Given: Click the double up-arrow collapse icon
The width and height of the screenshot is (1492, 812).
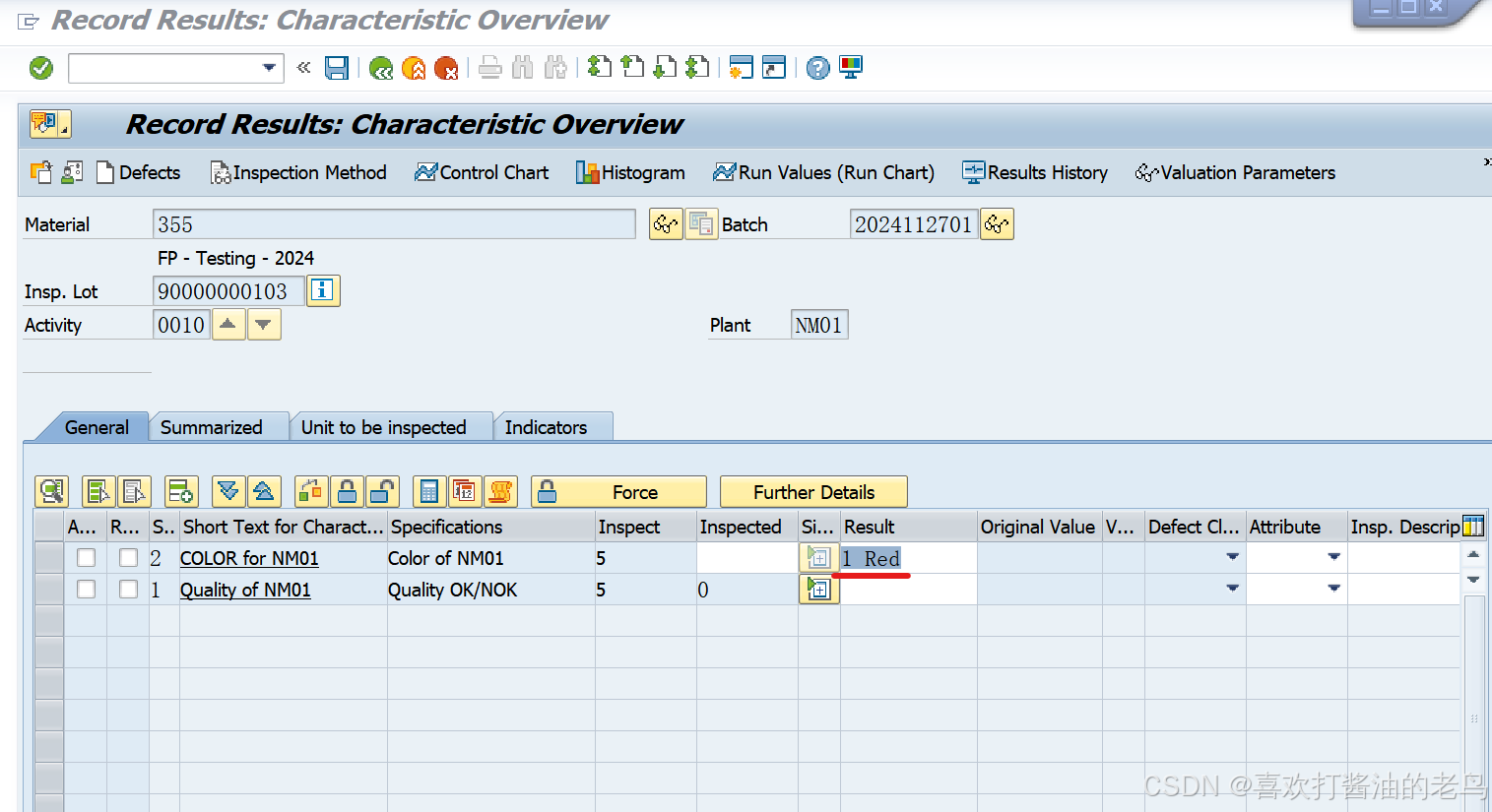Looking at the screenshot, I should coord(264,491).
